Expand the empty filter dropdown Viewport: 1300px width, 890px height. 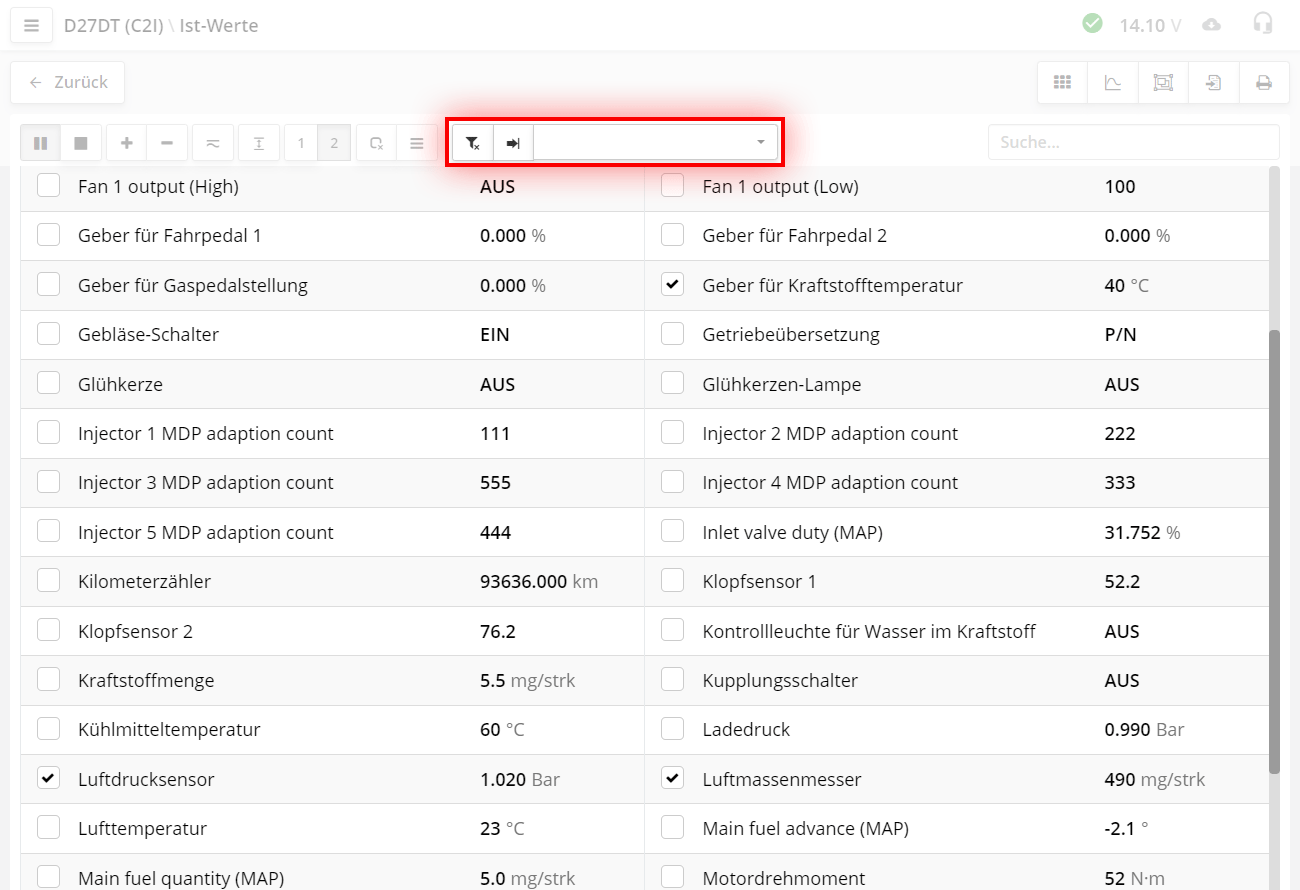point(655,143)
